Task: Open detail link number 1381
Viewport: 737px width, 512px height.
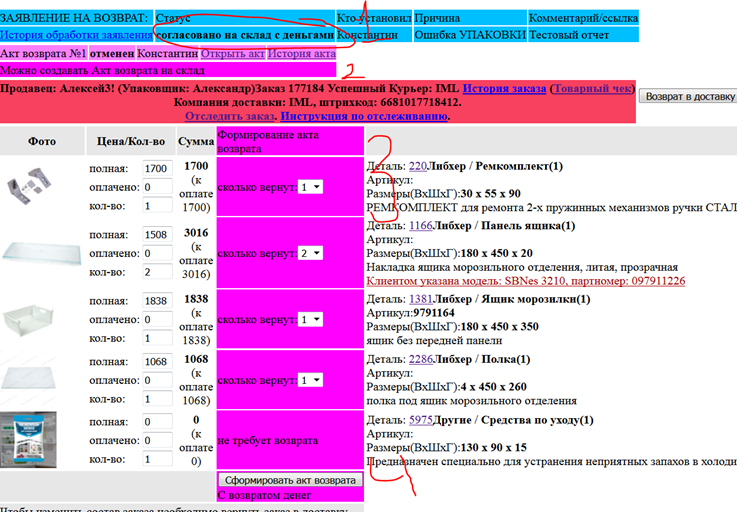Action: pos(420,299)
